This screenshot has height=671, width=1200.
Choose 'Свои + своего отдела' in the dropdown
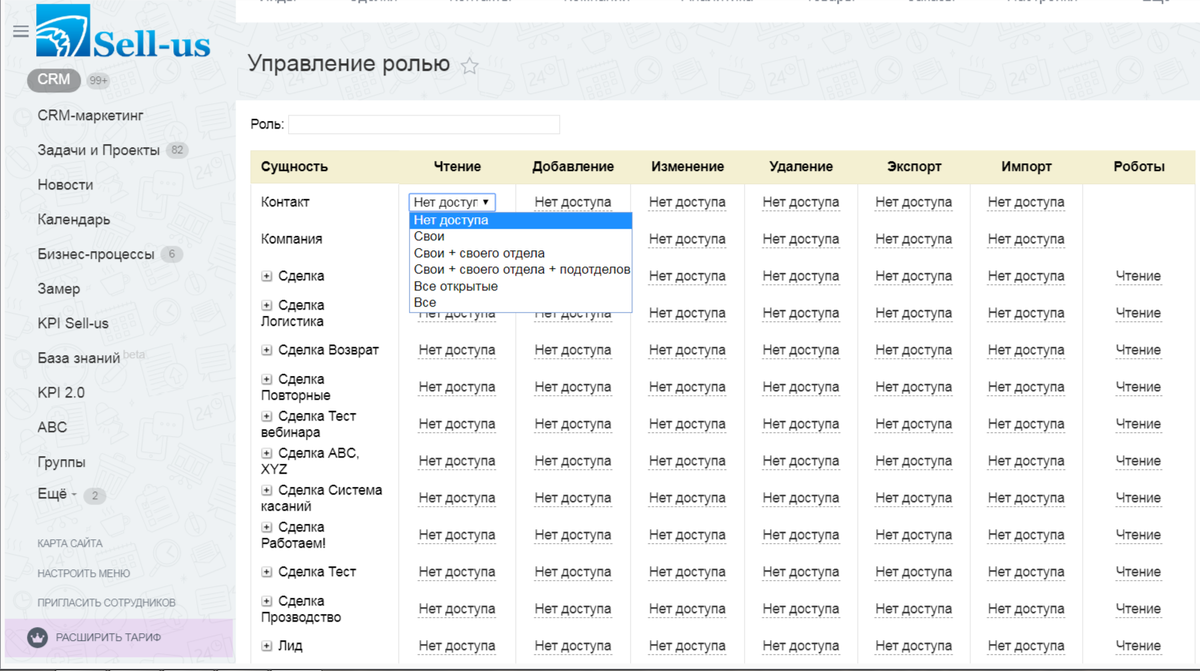pyautogui.click(x=520, y=253)
